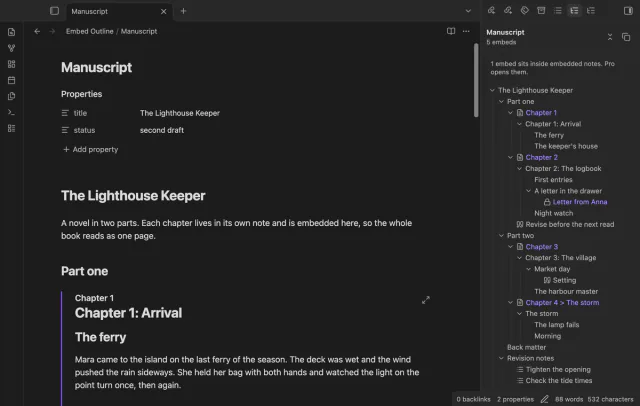Open the outgoing links pane tab

click(508, 11)
